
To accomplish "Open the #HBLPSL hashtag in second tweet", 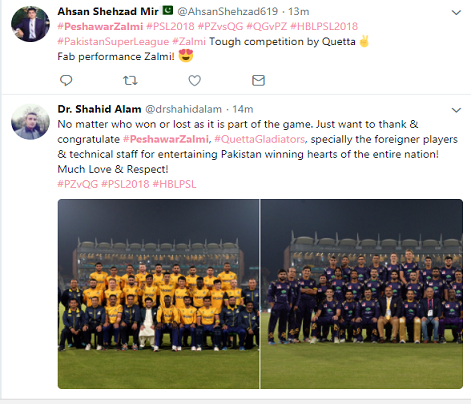I will [x=174, y=184].
